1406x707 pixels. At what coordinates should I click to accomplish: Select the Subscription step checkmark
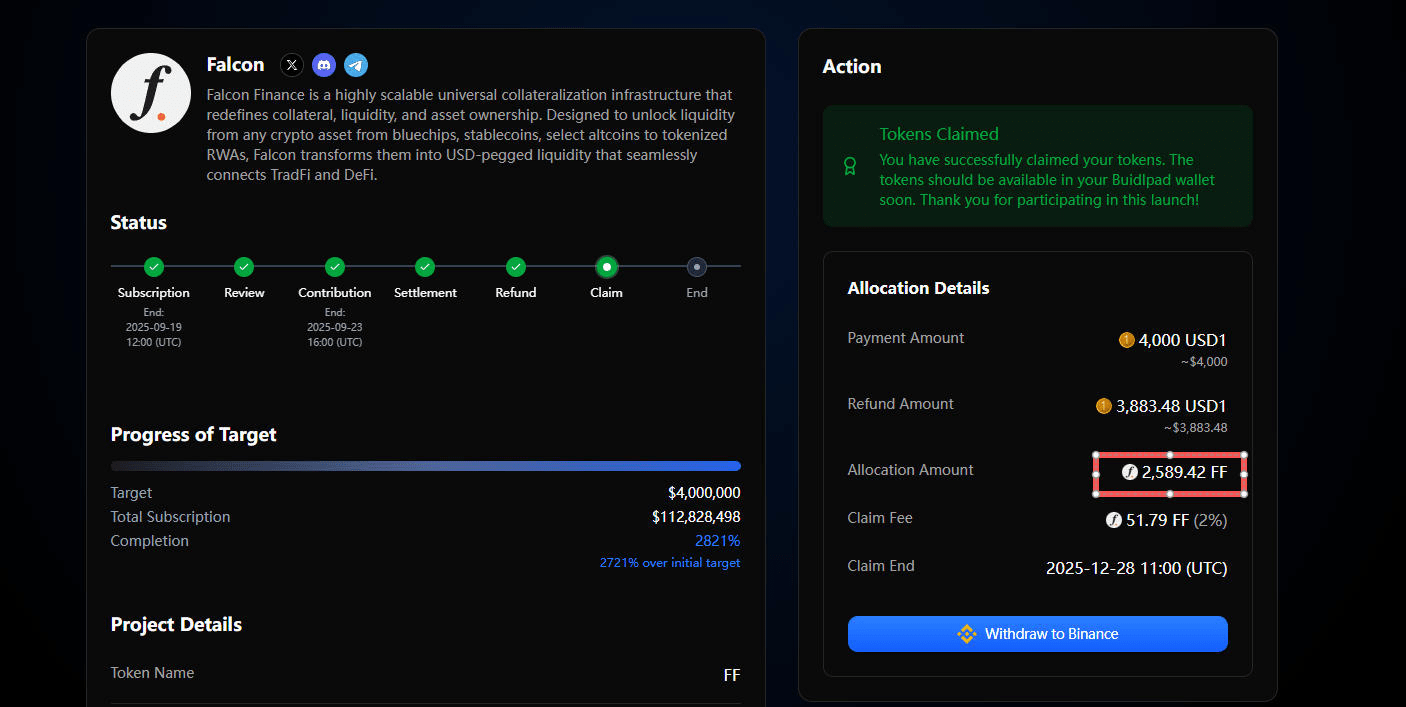coord(153,267)
